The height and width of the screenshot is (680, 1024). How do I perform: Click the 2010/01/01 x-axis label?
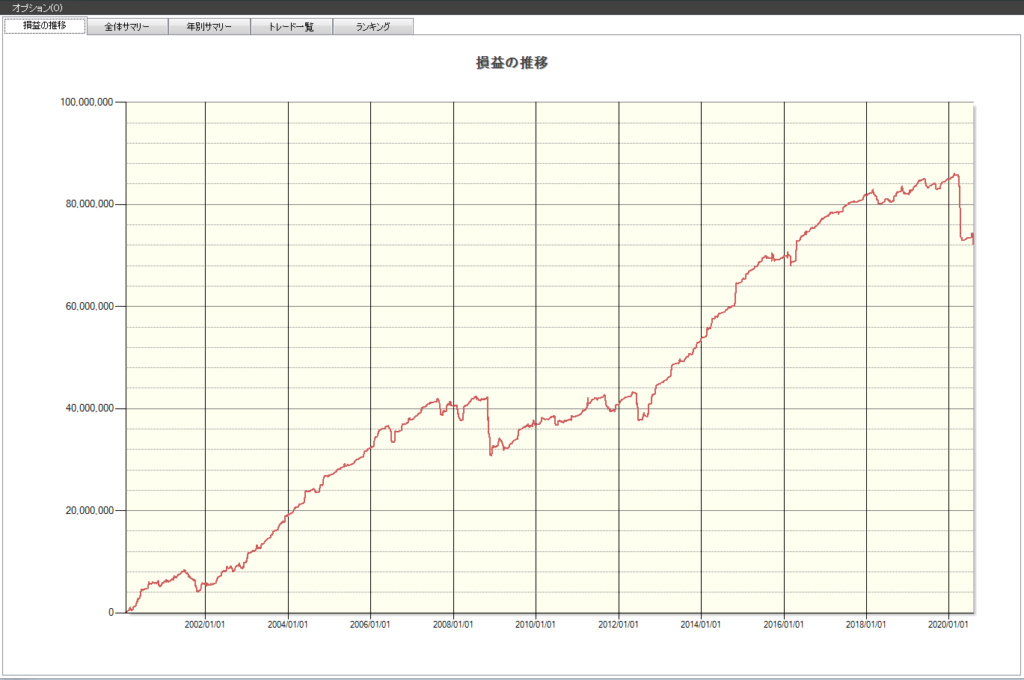(x=535, y=624)
